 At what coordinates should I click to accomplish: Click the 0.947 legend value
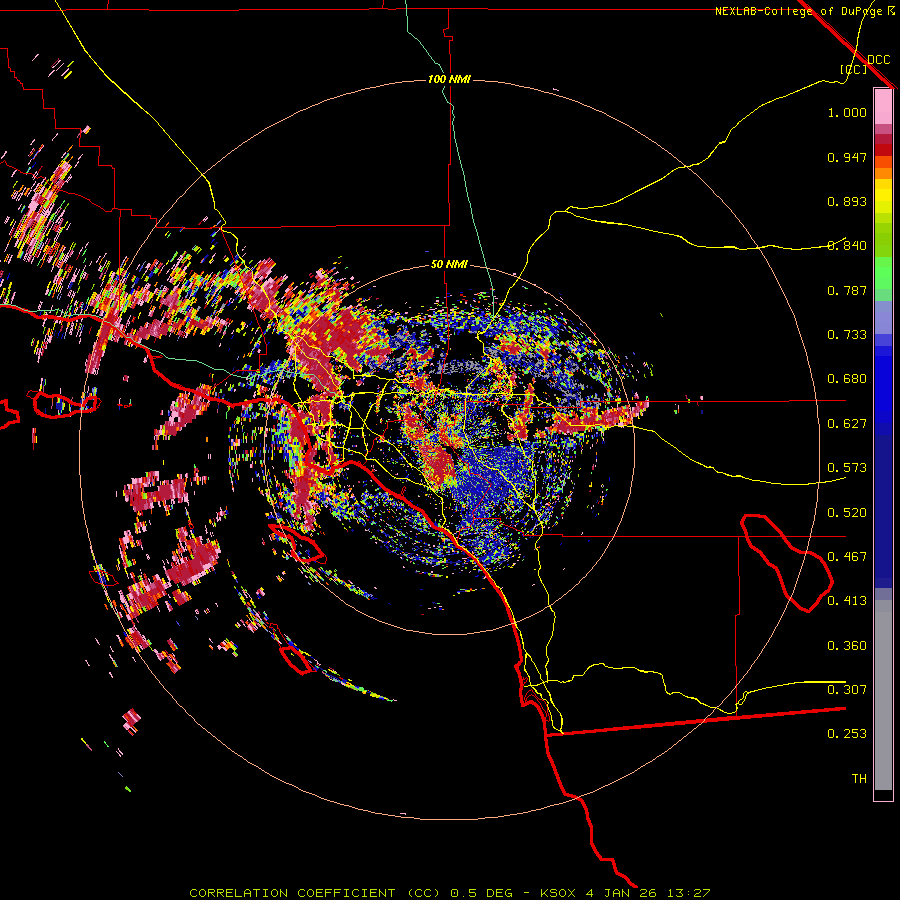(847, 157)
